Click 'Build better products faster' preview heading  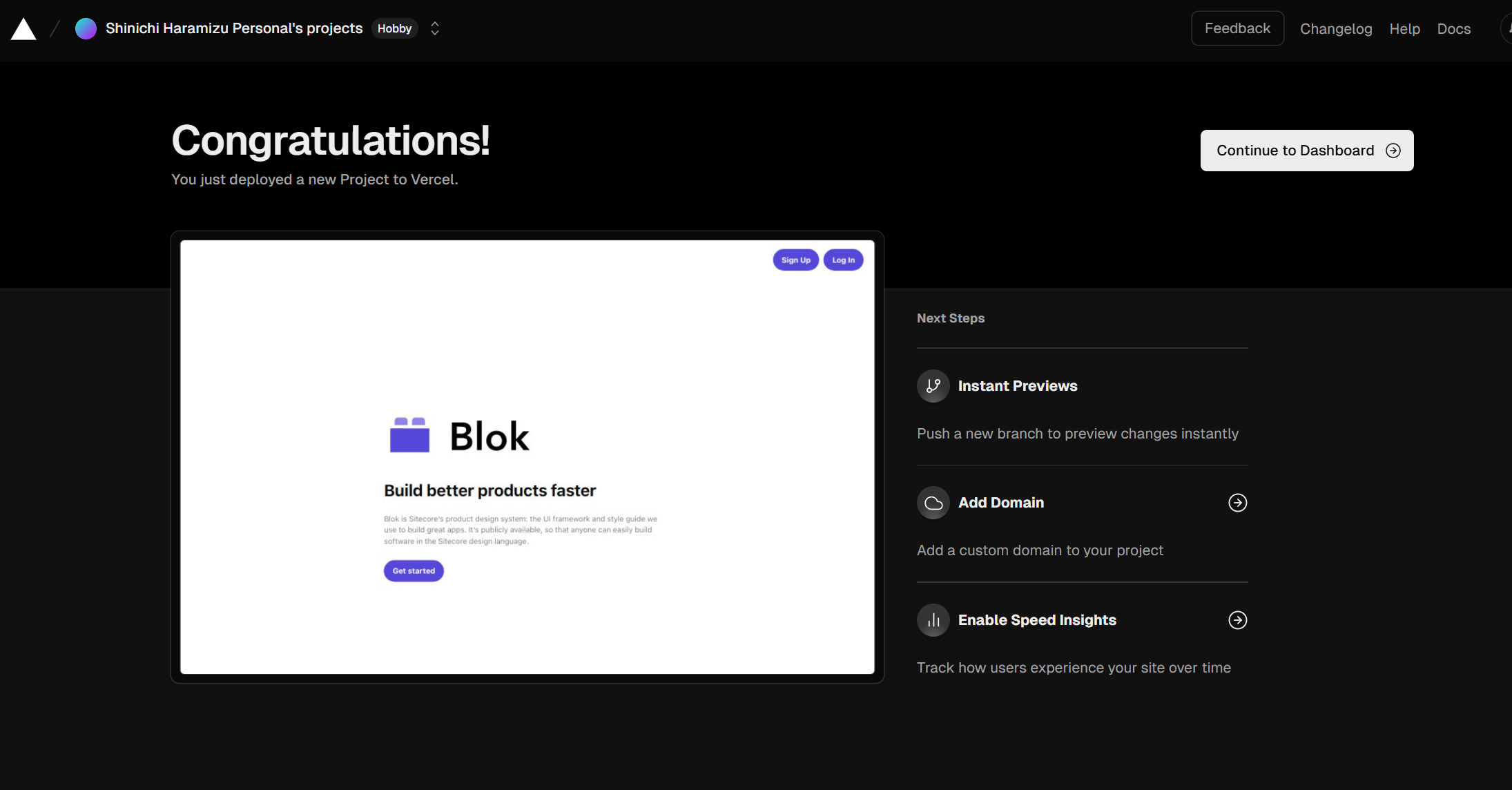490,490
